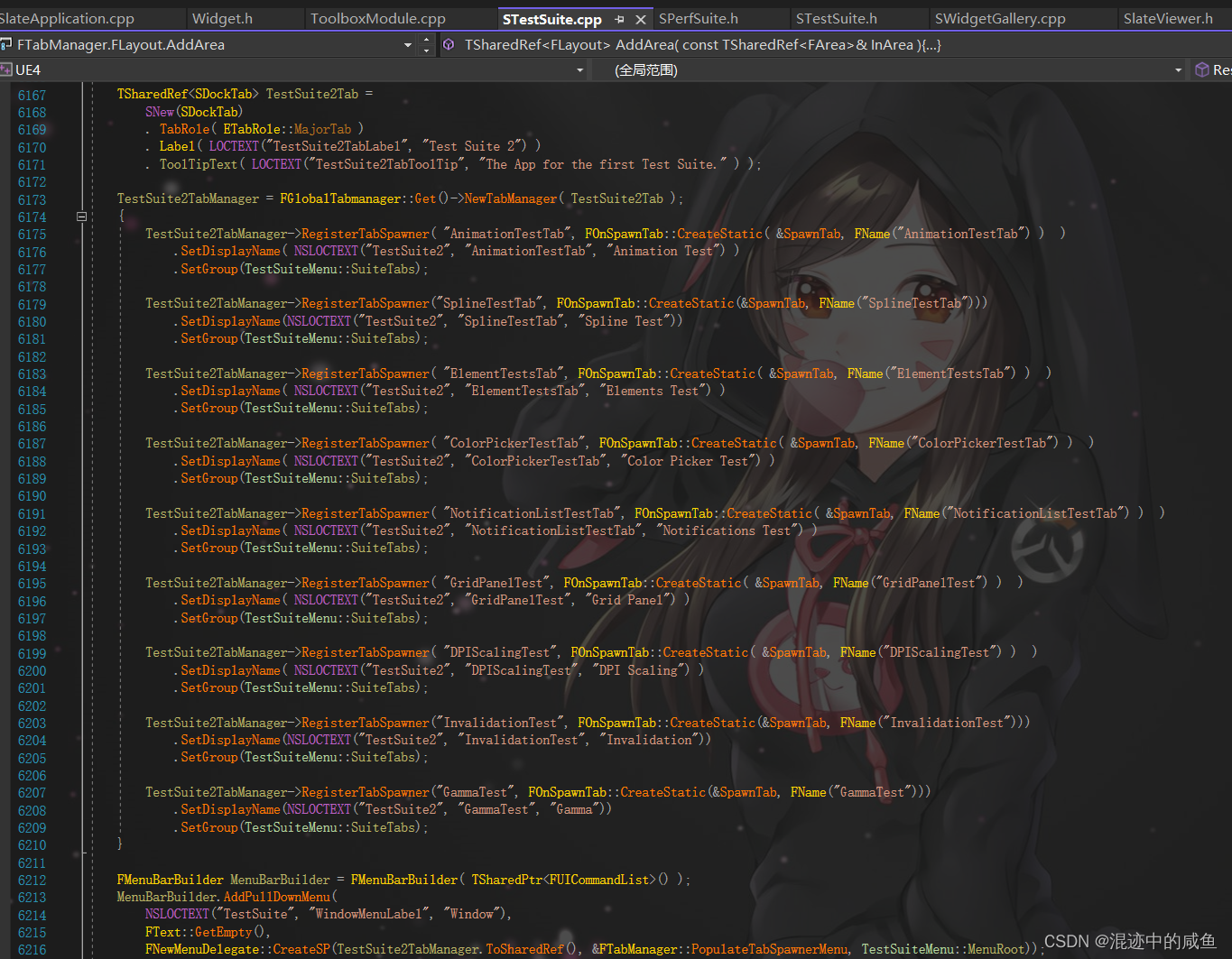Open the AddArea member dropdown
The image size is (1232, 959).
[x=835, y=44]
